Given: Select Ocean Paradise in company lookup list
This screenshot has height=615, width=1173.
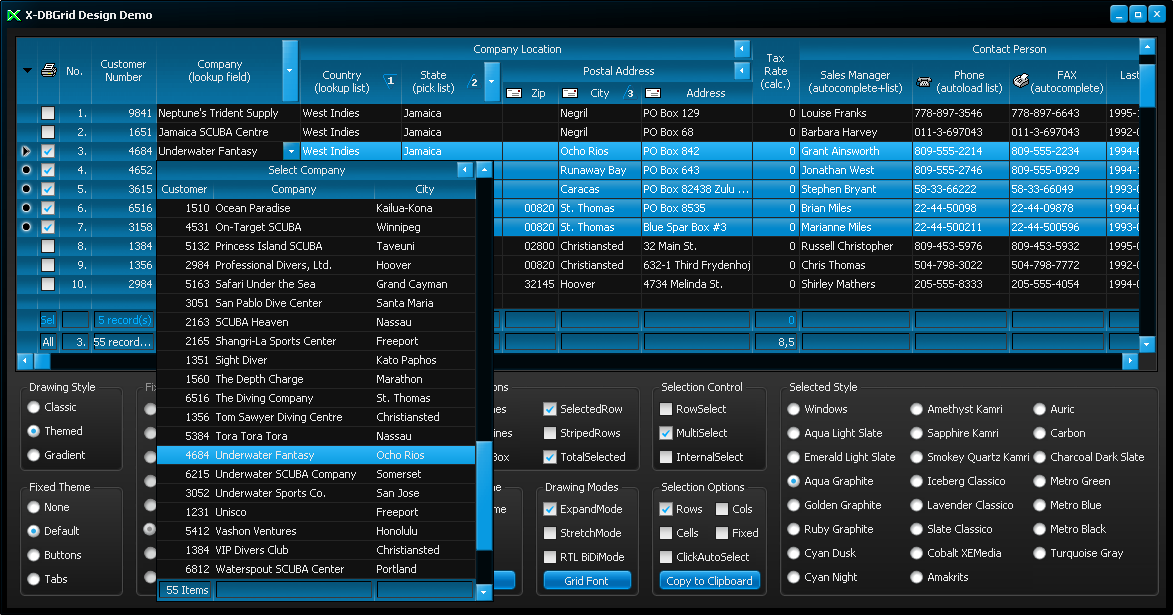Looking at the screenshot, I should point(253,208).
